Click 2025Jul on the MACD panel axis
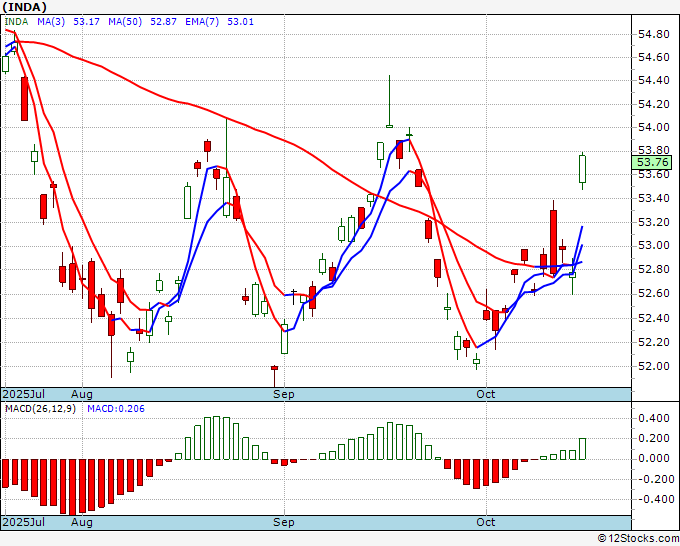 pyautogui.click(x=24, y=522)
